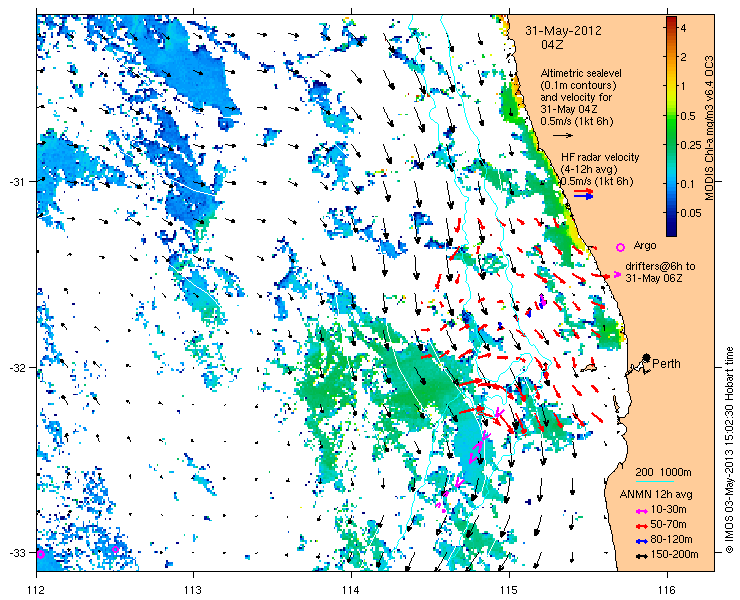Click the cyan isobath legend line
The image size is (740, 600).
[x=655, y=482]
